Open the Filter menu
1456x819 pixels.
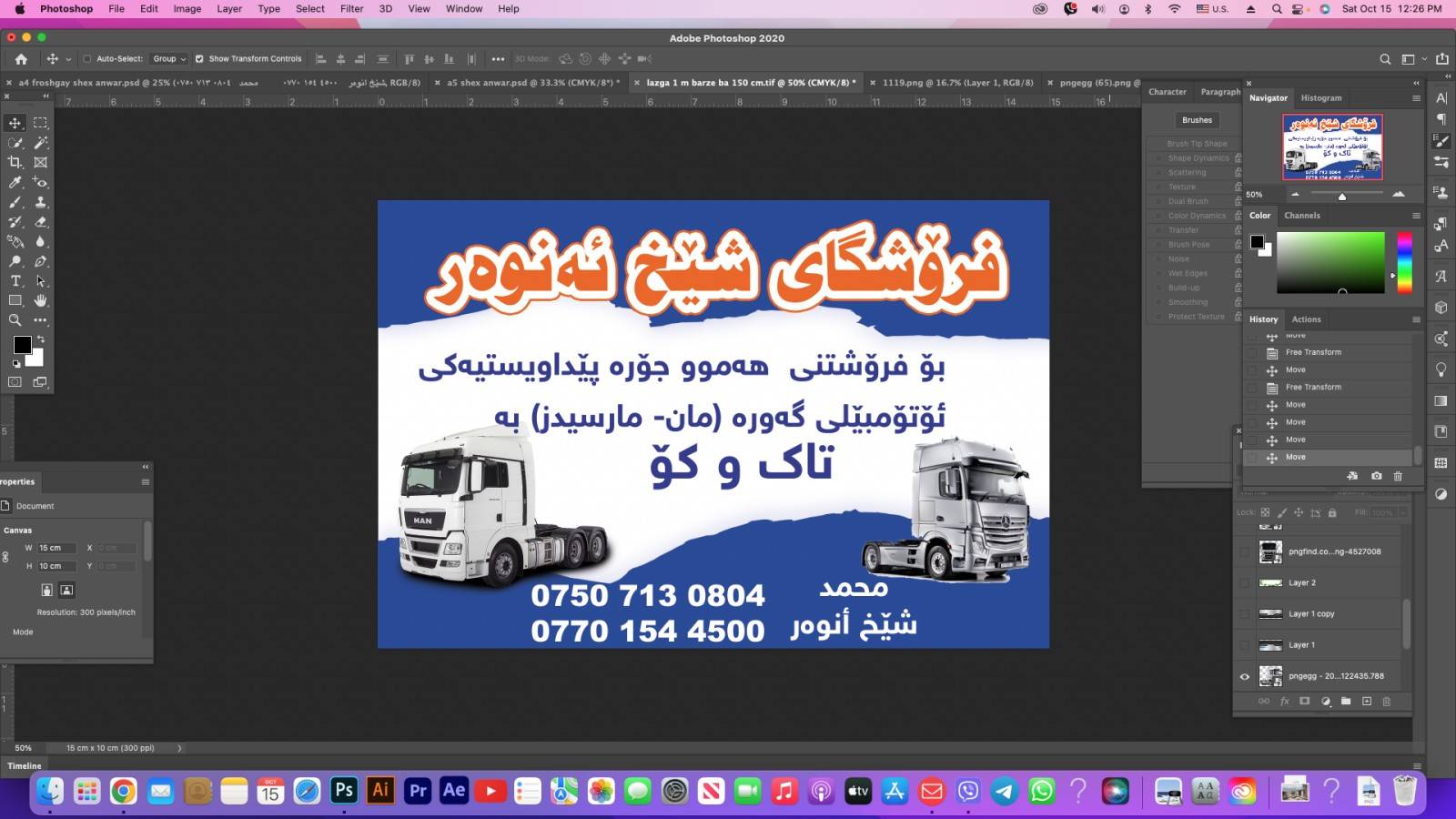click(352, 9)
